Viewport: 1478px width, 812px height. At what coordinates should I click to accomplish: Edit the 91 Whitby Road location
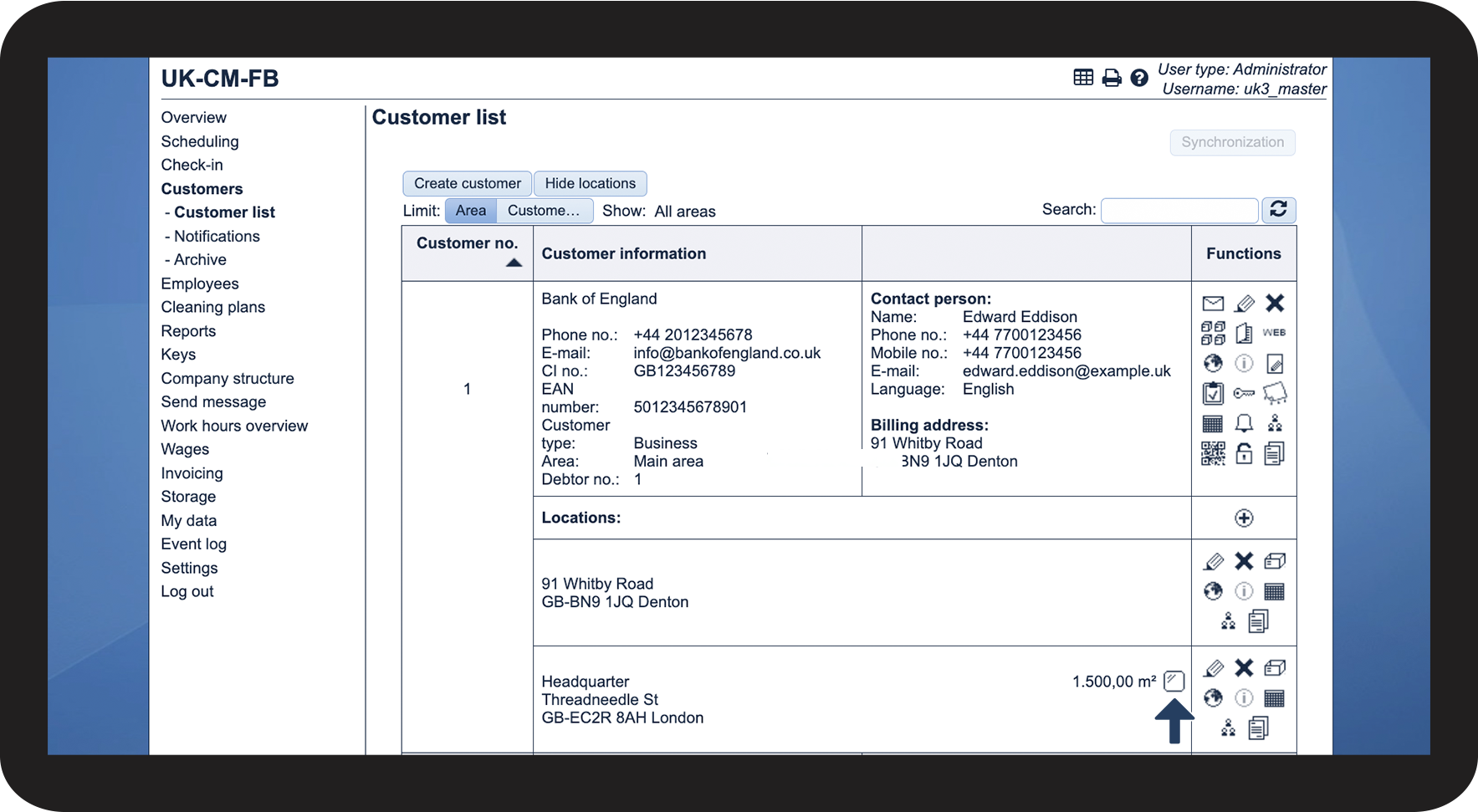tap(1214, 561)
